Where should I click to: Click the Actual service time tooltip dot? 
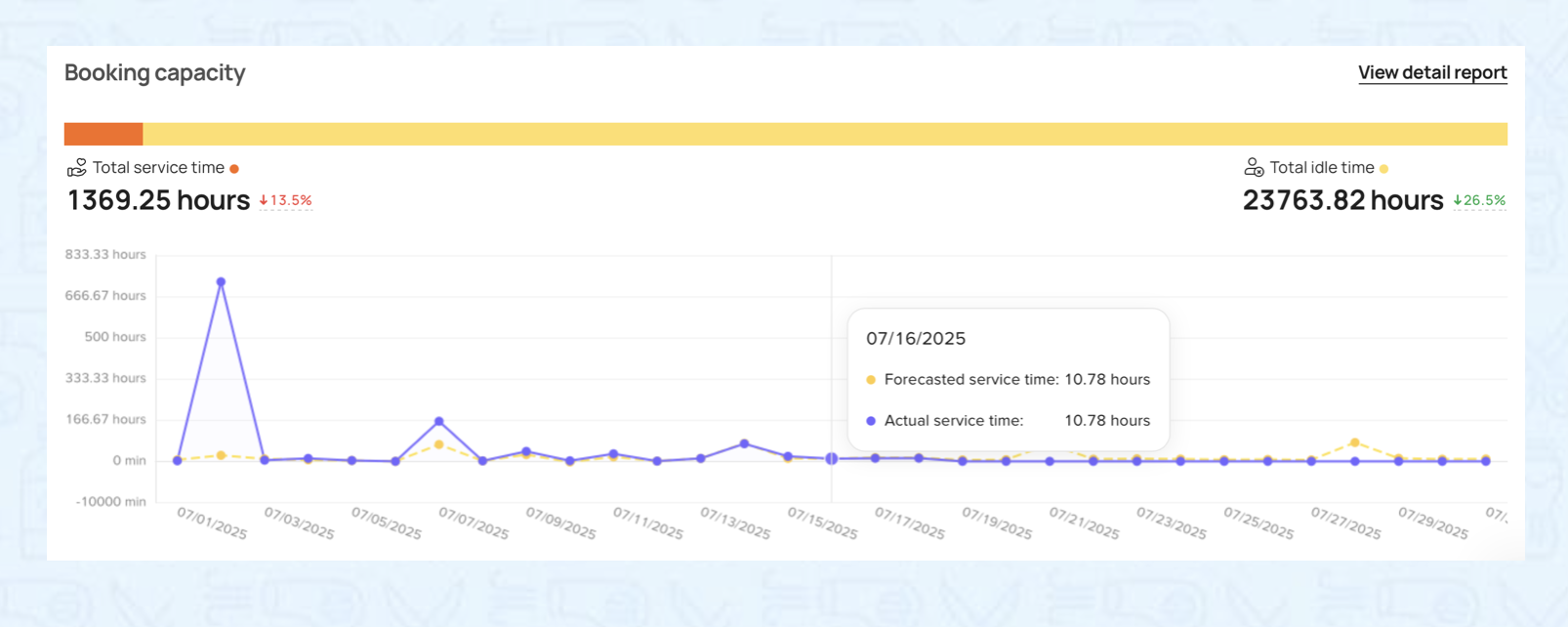(x=871, y=421)
